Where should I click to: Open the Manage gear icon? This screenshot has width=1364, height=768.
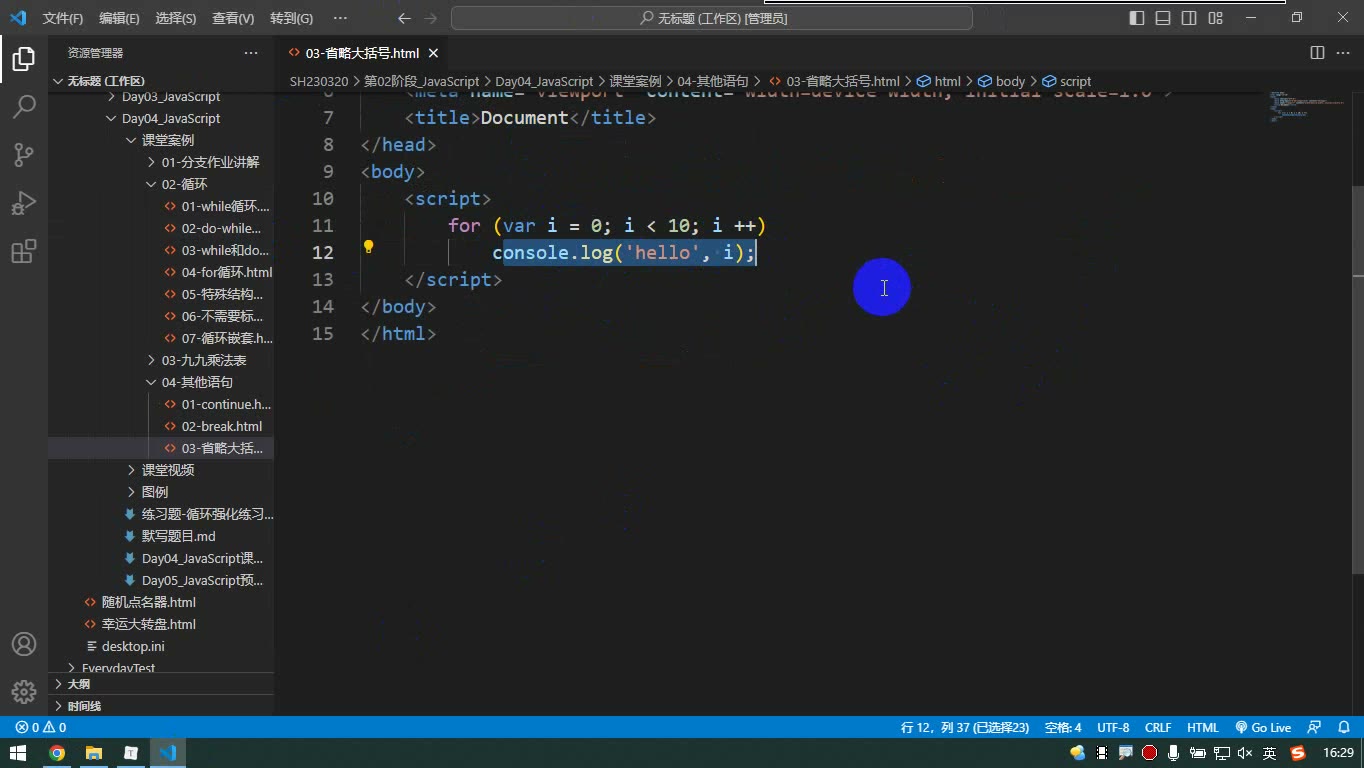tap(24, 691)
